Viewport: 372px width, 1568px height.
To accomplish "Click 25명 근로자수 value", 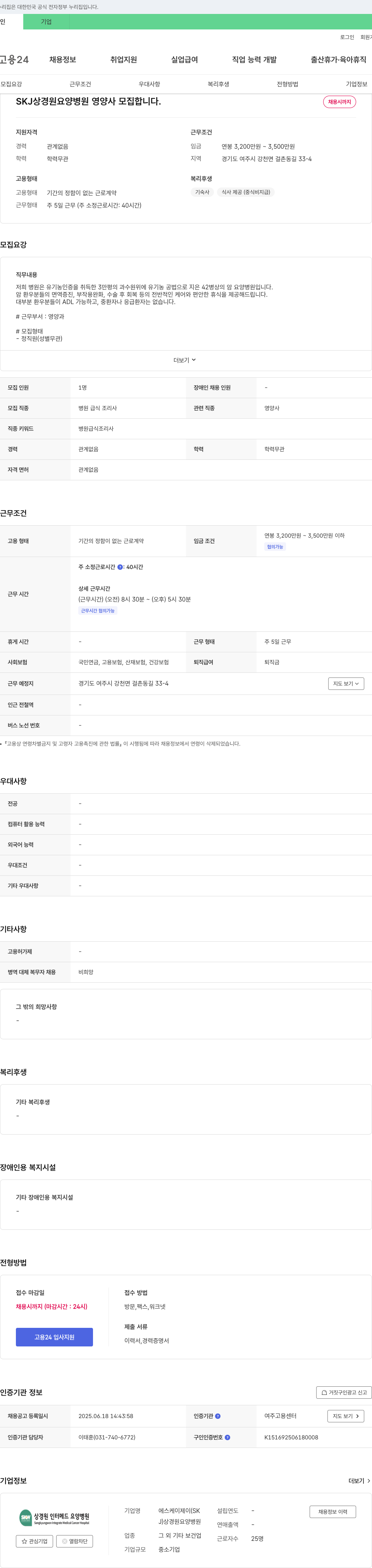I will 258,1538.
